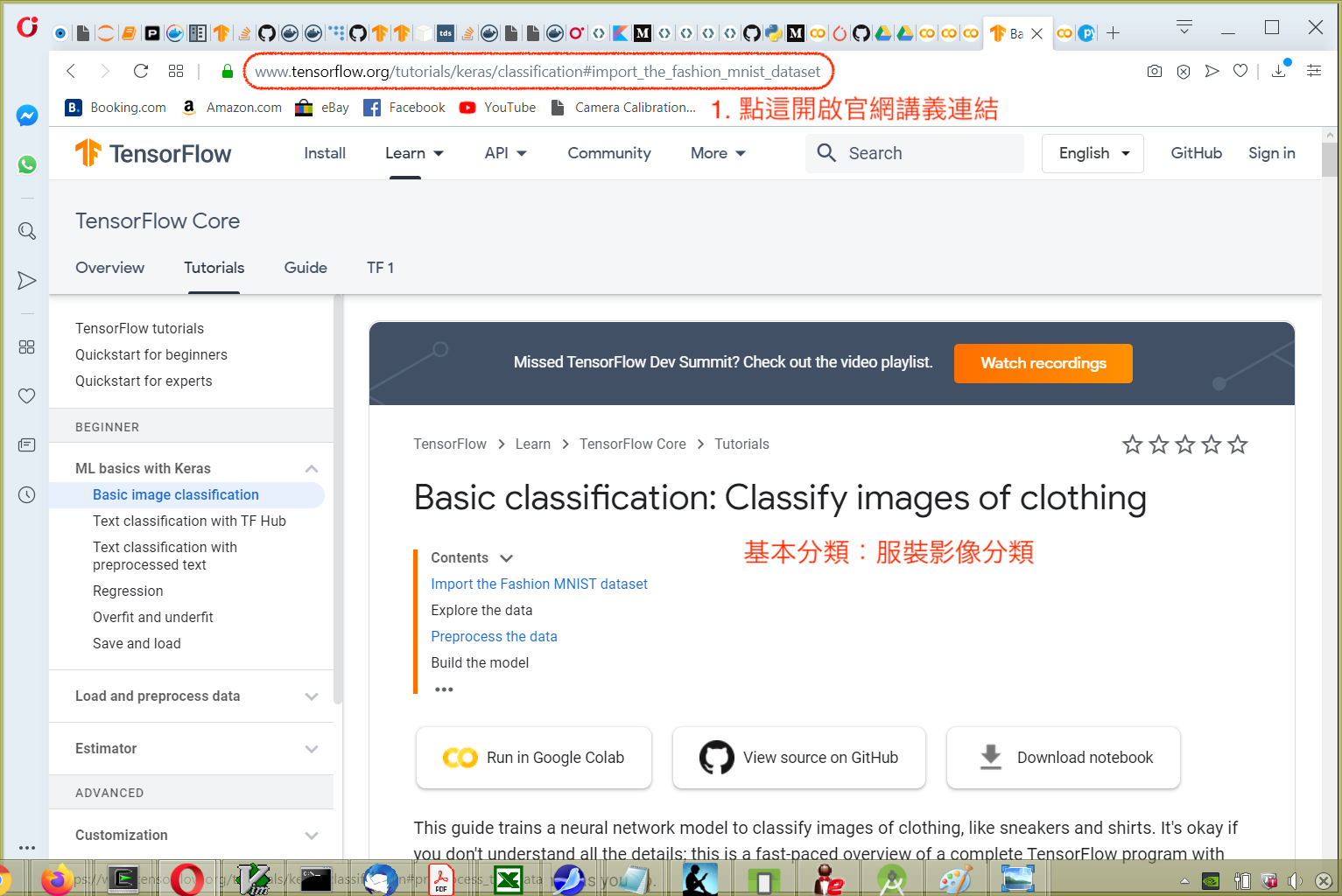This screenshot has width=1342, height=896.
Task: Open sidebar search magnifier icon
Action: (27, 231)
